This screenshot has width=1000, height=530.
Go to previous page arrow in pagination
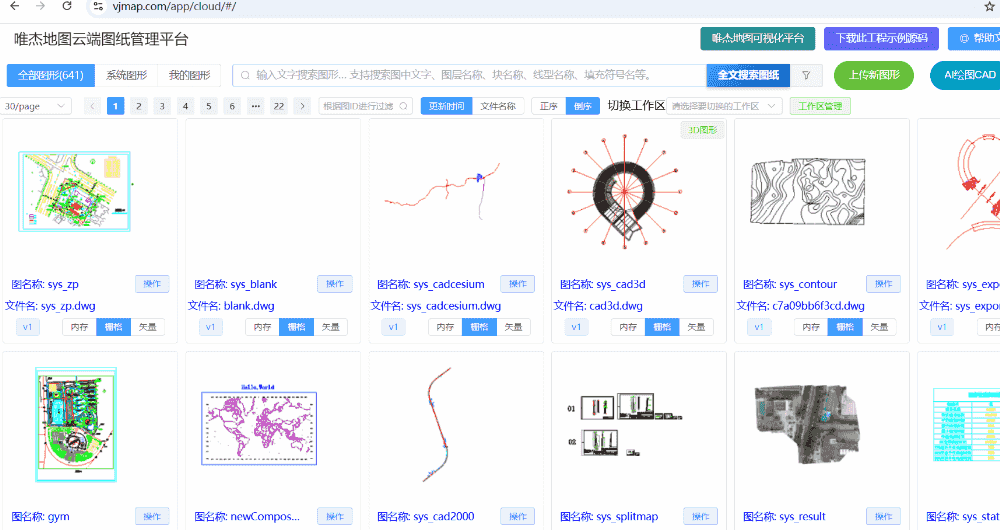tap(92, 107)
